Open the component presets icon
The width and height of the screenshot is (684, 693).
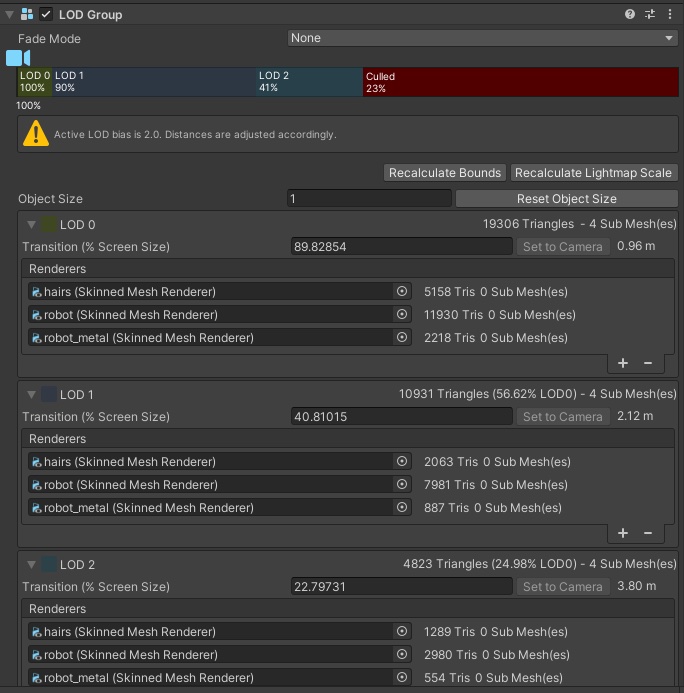point(650,14)
